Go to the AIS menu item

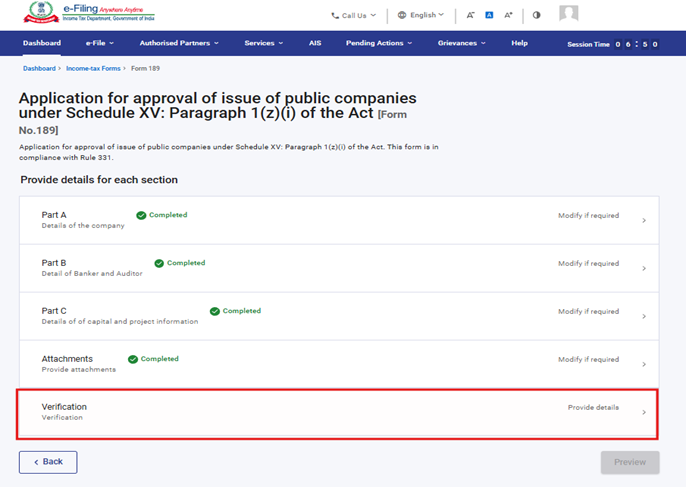tap(314, 43)
